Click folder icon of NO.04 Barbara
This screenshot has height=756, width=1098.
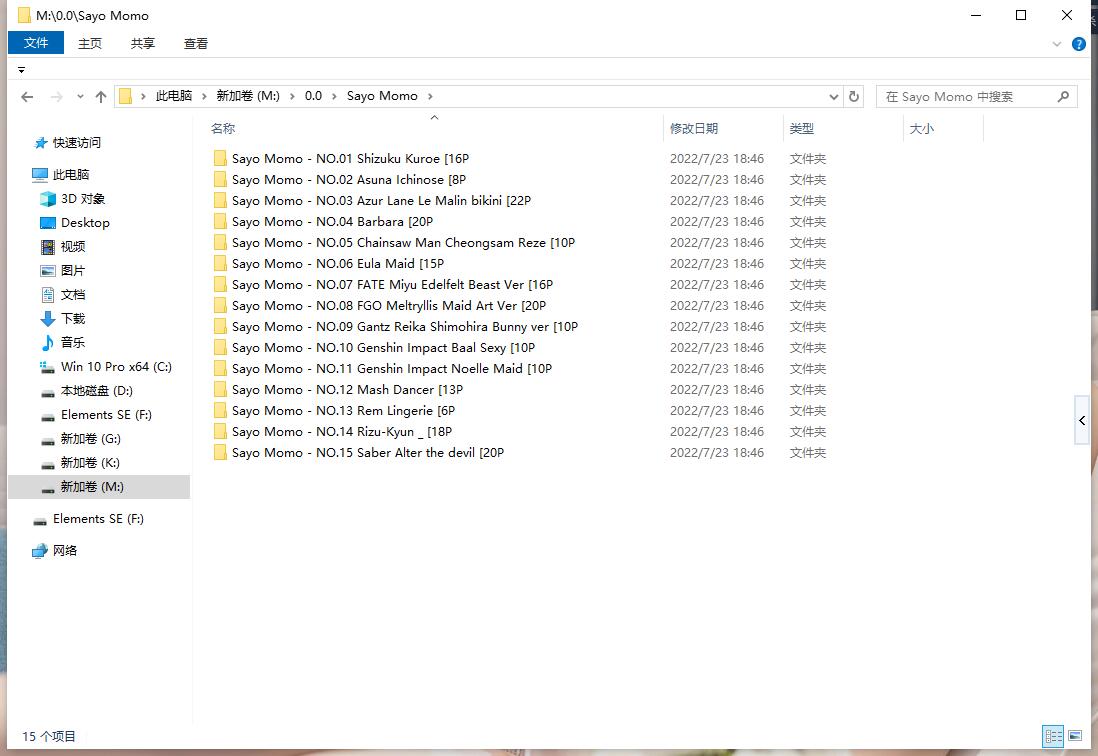point(220,221)
